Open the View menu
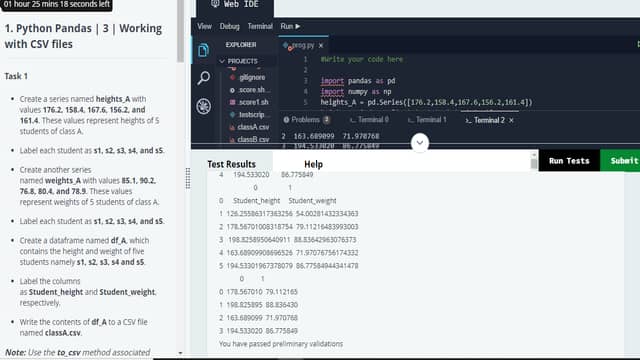Image resolution: width=640 pixels, height=360 pixels. pyautogui.click(x=204, y=26)
